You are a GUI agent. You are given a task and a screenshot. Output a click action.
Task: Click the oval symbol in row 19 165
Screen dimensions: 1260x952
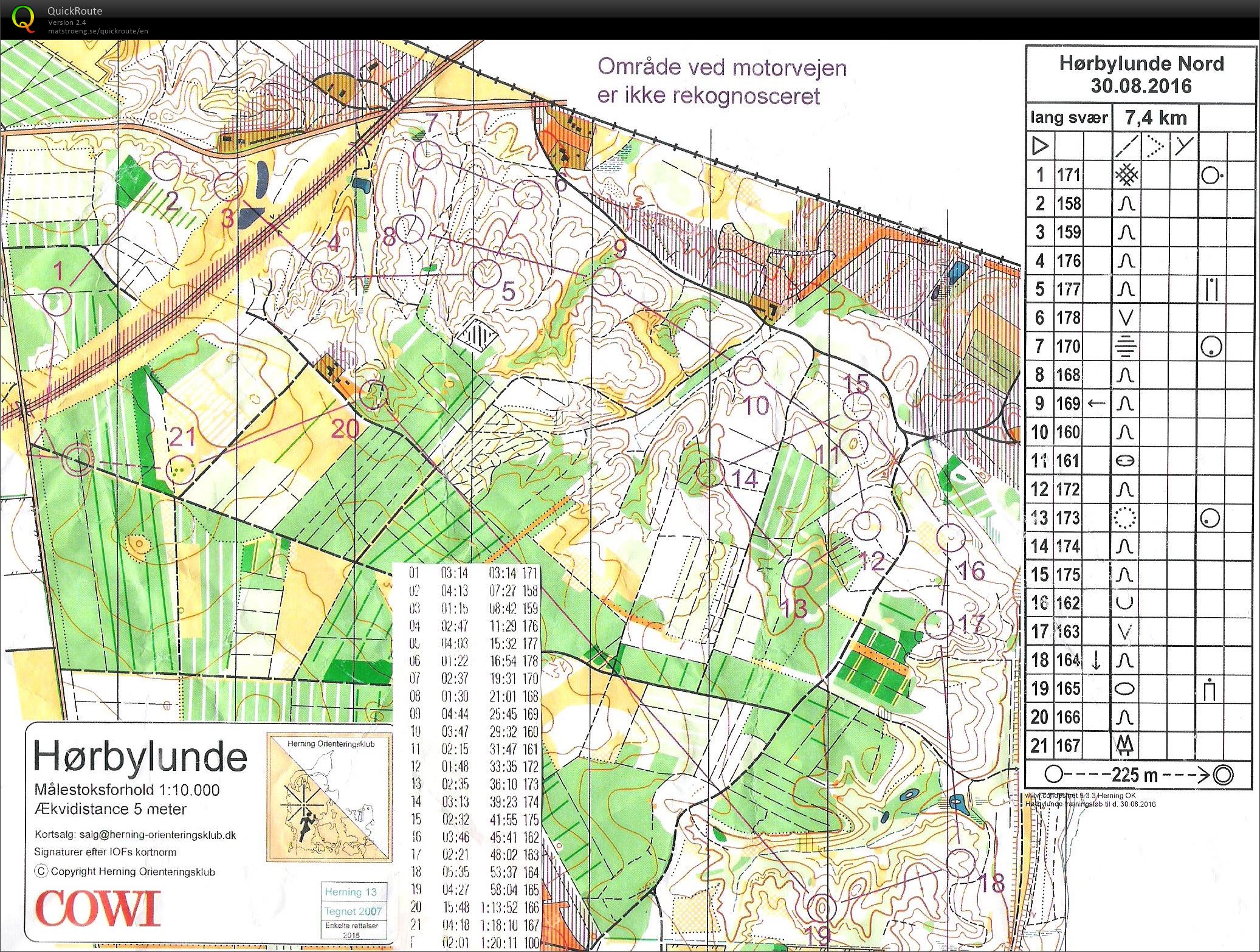point(1126,689)
